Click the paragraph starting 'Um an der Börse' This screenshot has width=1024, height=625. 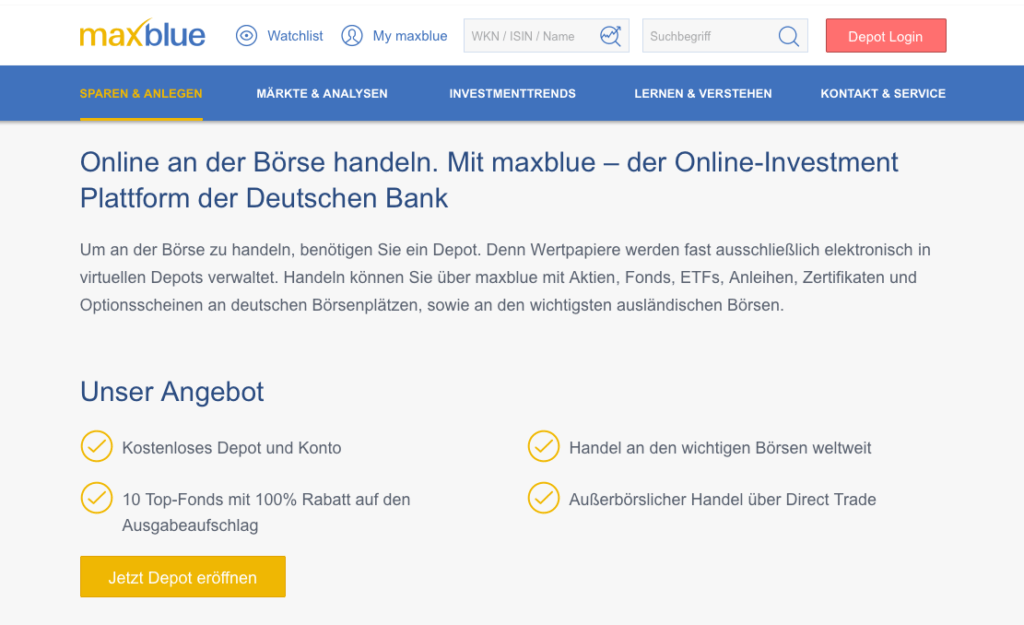click(x=505, y=278)
